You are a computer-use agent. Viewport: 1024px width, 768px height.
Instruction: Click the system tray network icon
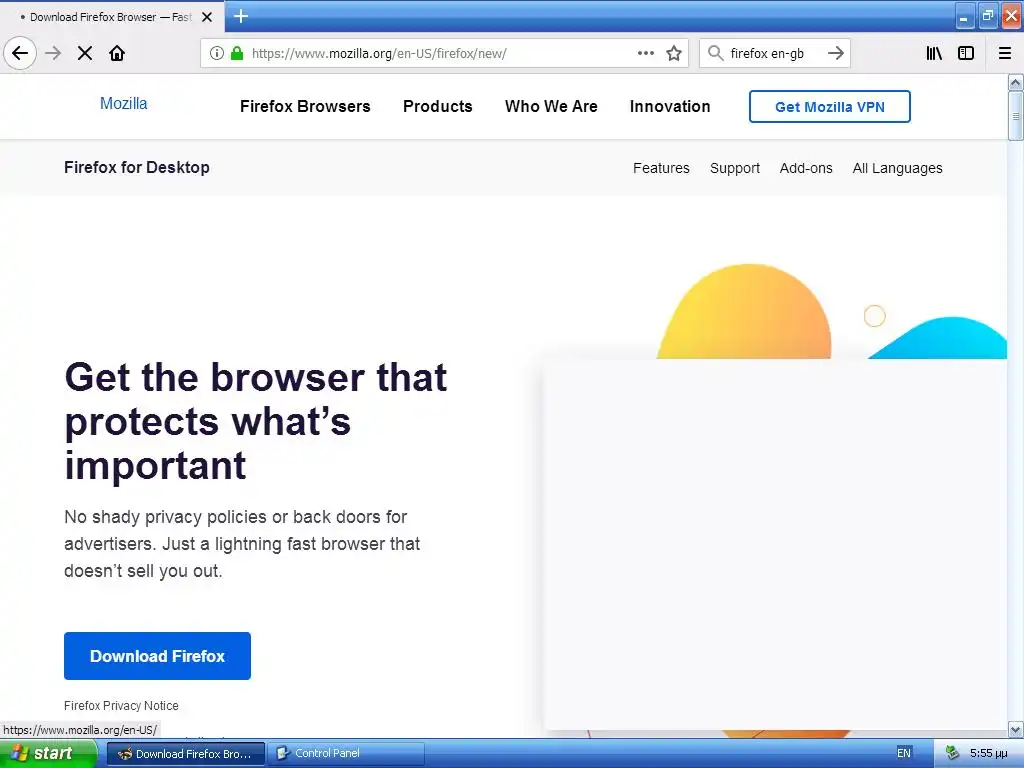[952, 753]
